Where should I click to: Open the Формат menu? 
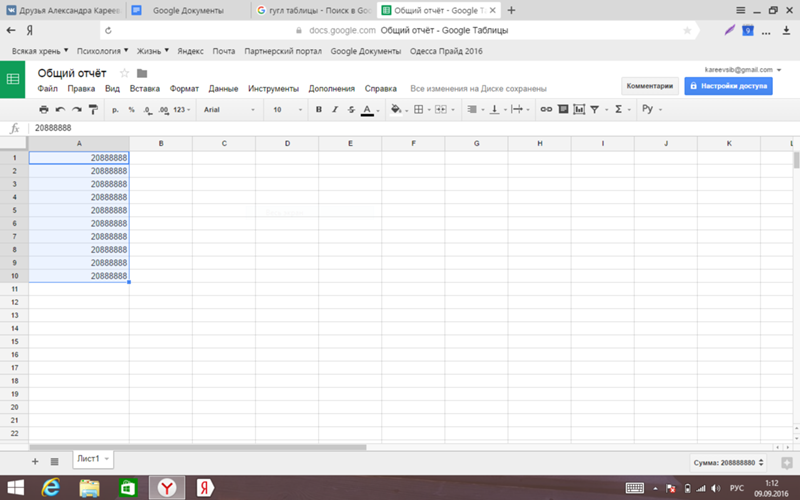click(x=184, y=88)
